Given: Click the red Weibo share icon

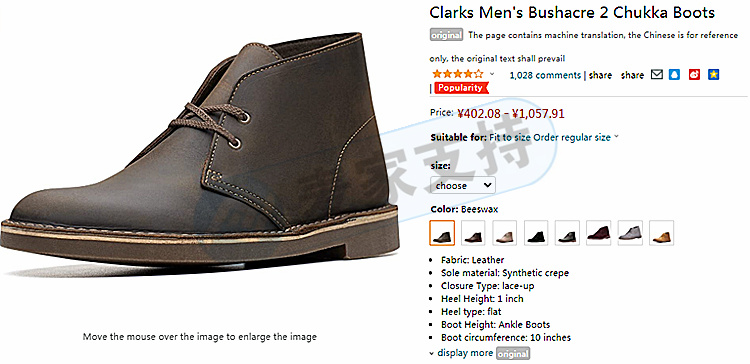Looking at the screenshot, I should pyautogui.click(x=694, y=75).
